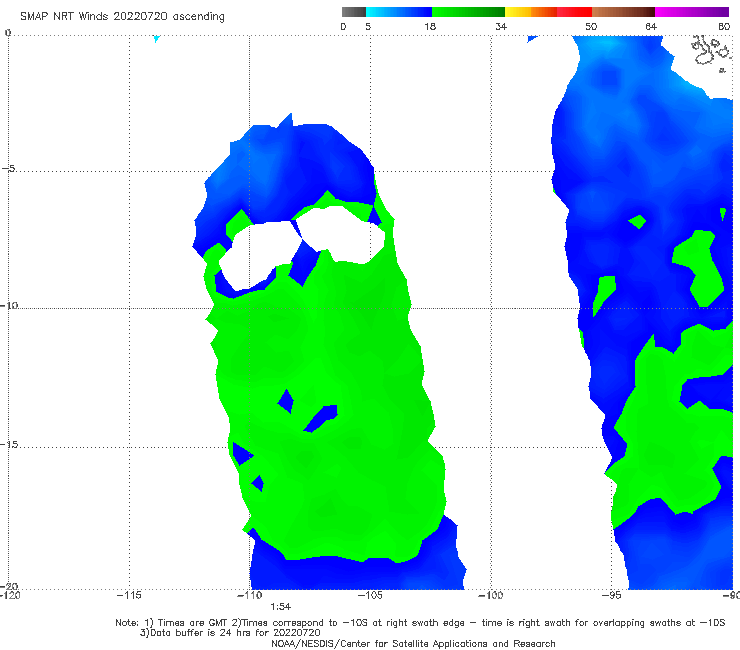The width and height of the screenshot is (740, 650).
Task: Click the '-95' longitude axis label
Action: pyautogui.click(x=612, y=595)
